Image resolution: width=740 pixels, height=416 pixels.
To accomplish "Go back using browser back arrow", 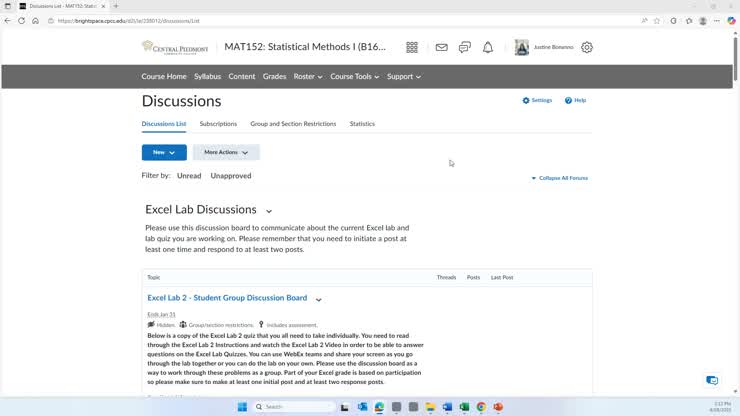I will (x=8, y=21).
